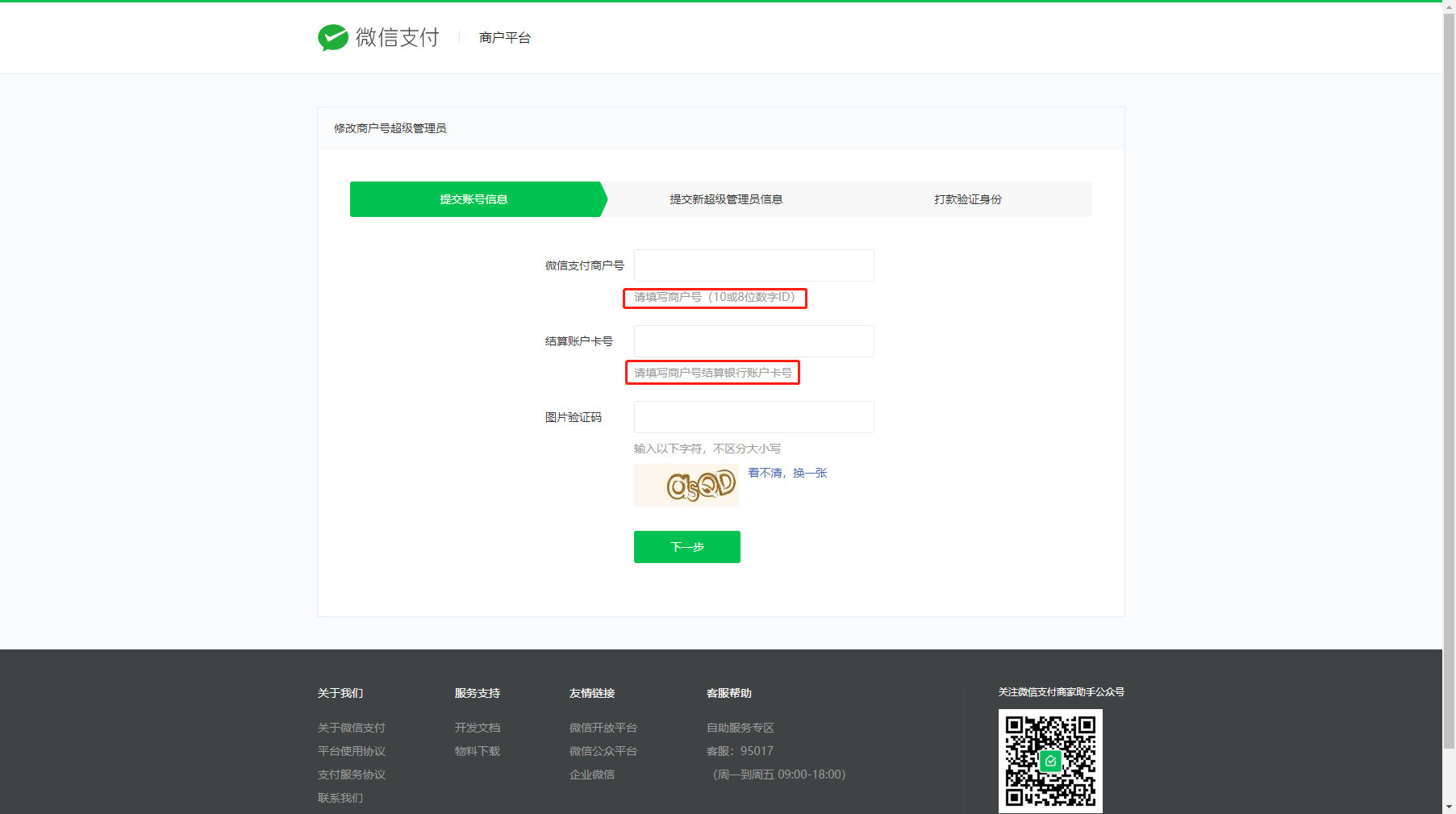Open 自助服务专区 footer link
This screenshot has width=1456, height=814.
point(741,728)
